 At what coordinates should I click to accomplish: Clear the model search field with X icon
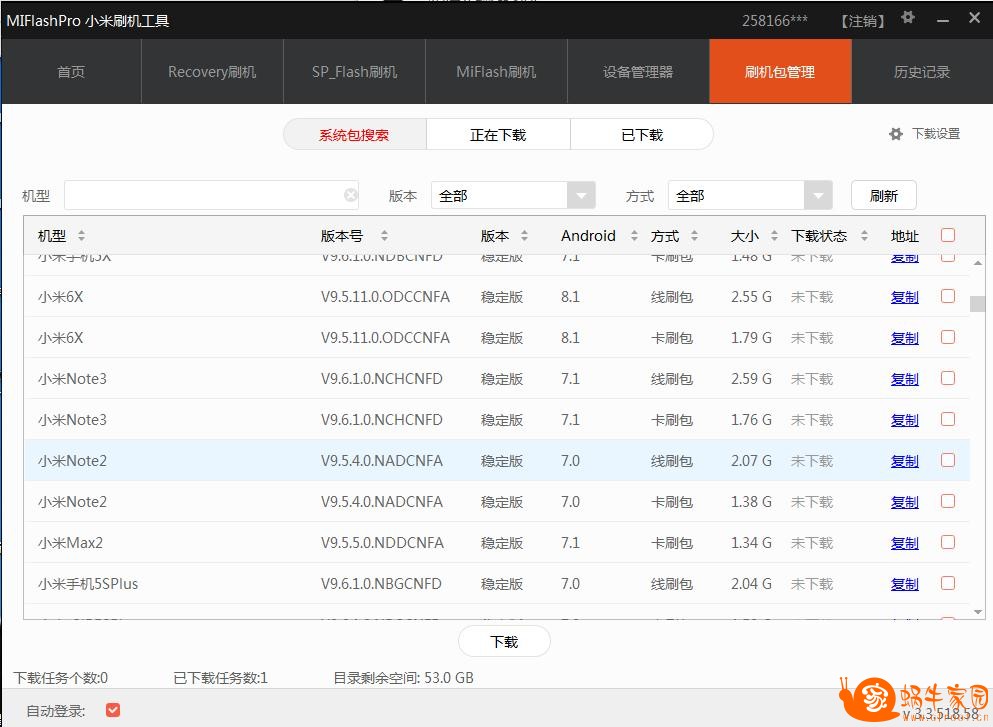pos(350,195)
